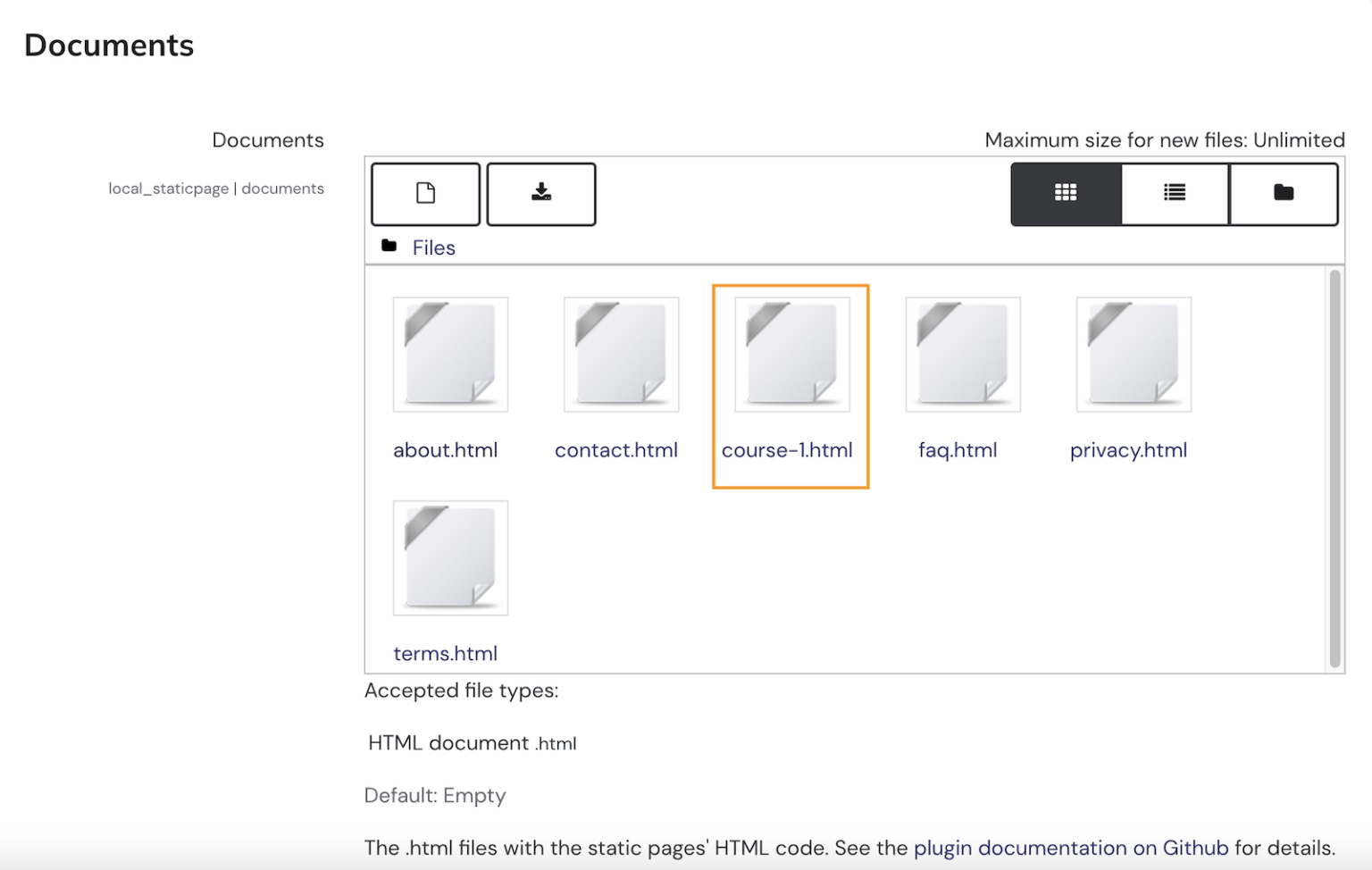Switch to tree display mode

[x=1284, y=194]
